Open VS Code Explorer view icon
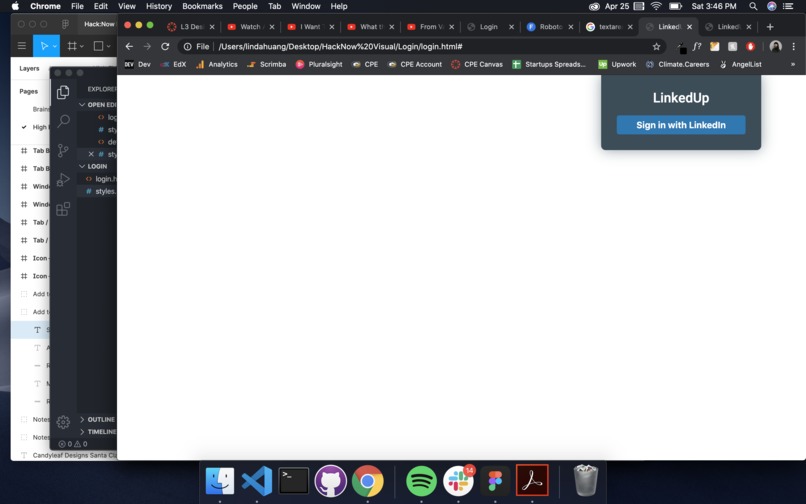Viewport: 806px width, 504px height. 63,92
